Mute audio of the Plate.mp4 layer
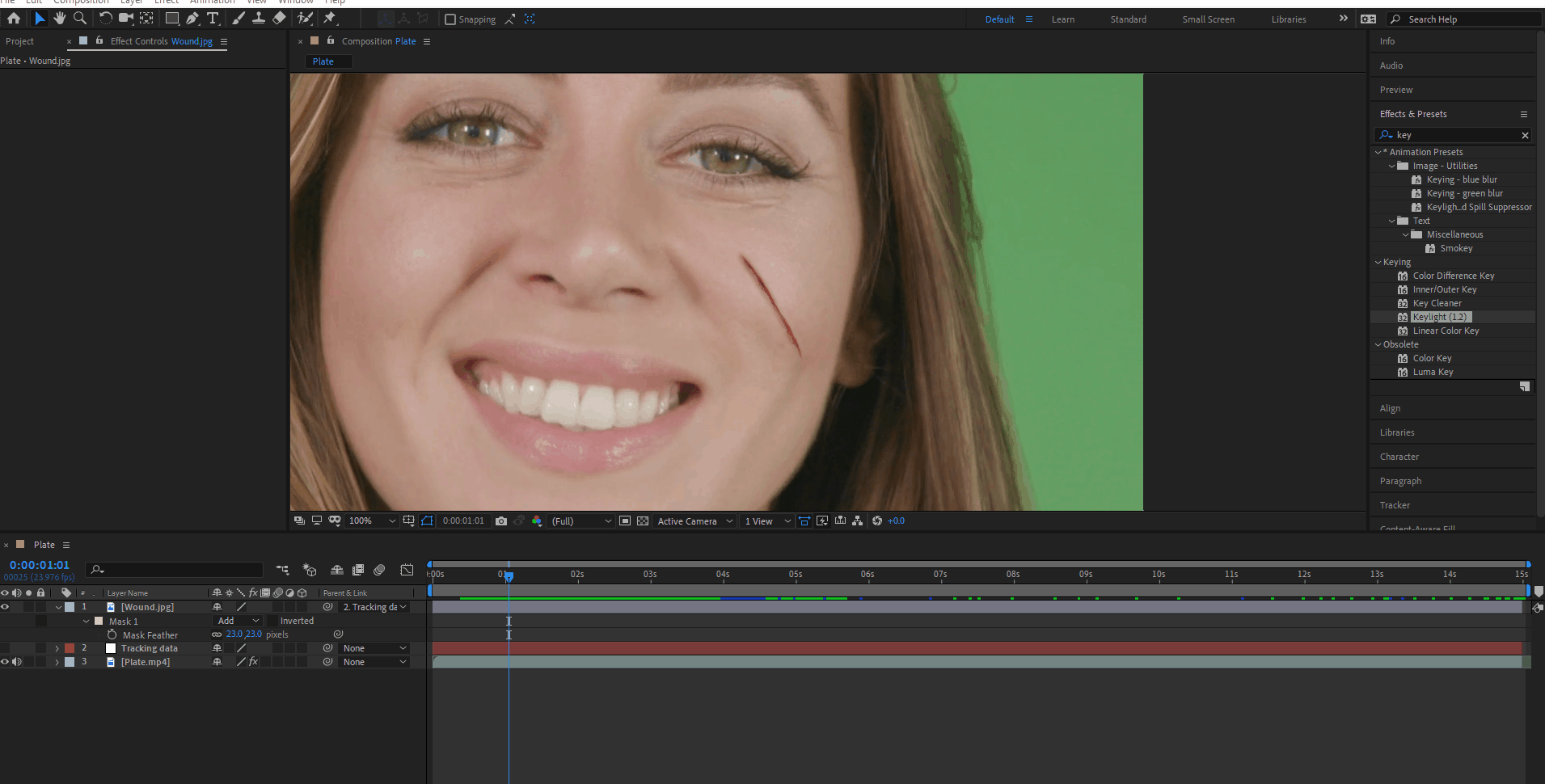1545x784 pixels. click(x=17, y=662)
